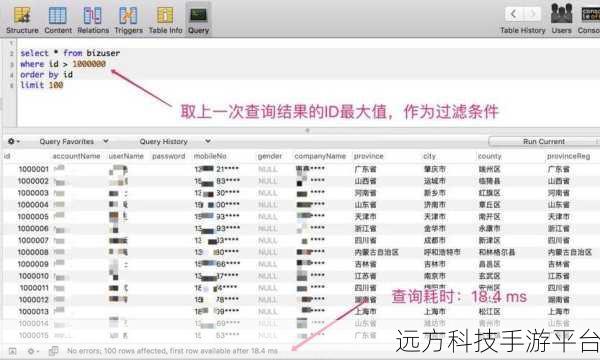
Task: Click the 'limit 100' query line
Action: (x=42, y=85)
